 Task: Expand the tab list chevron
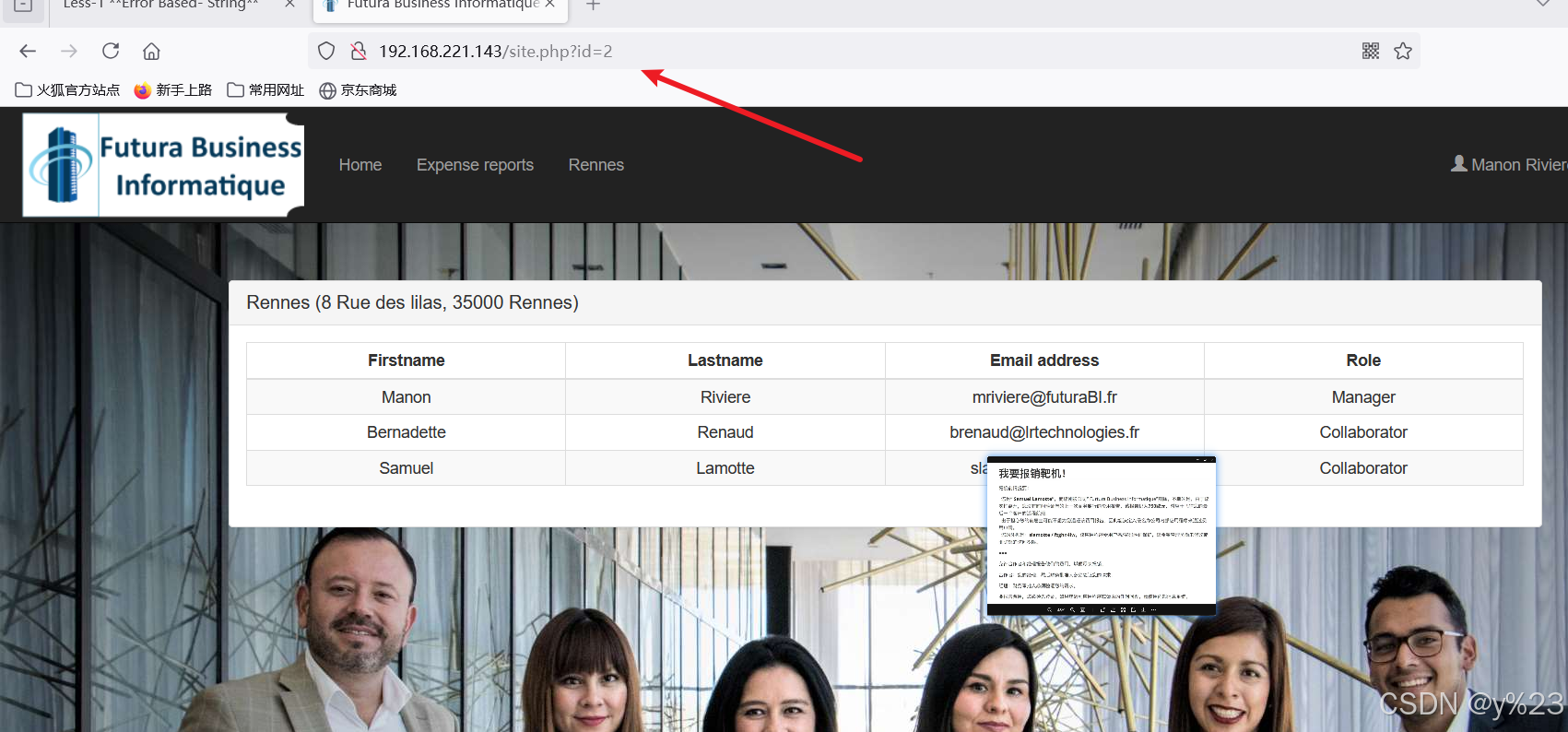1542,4
